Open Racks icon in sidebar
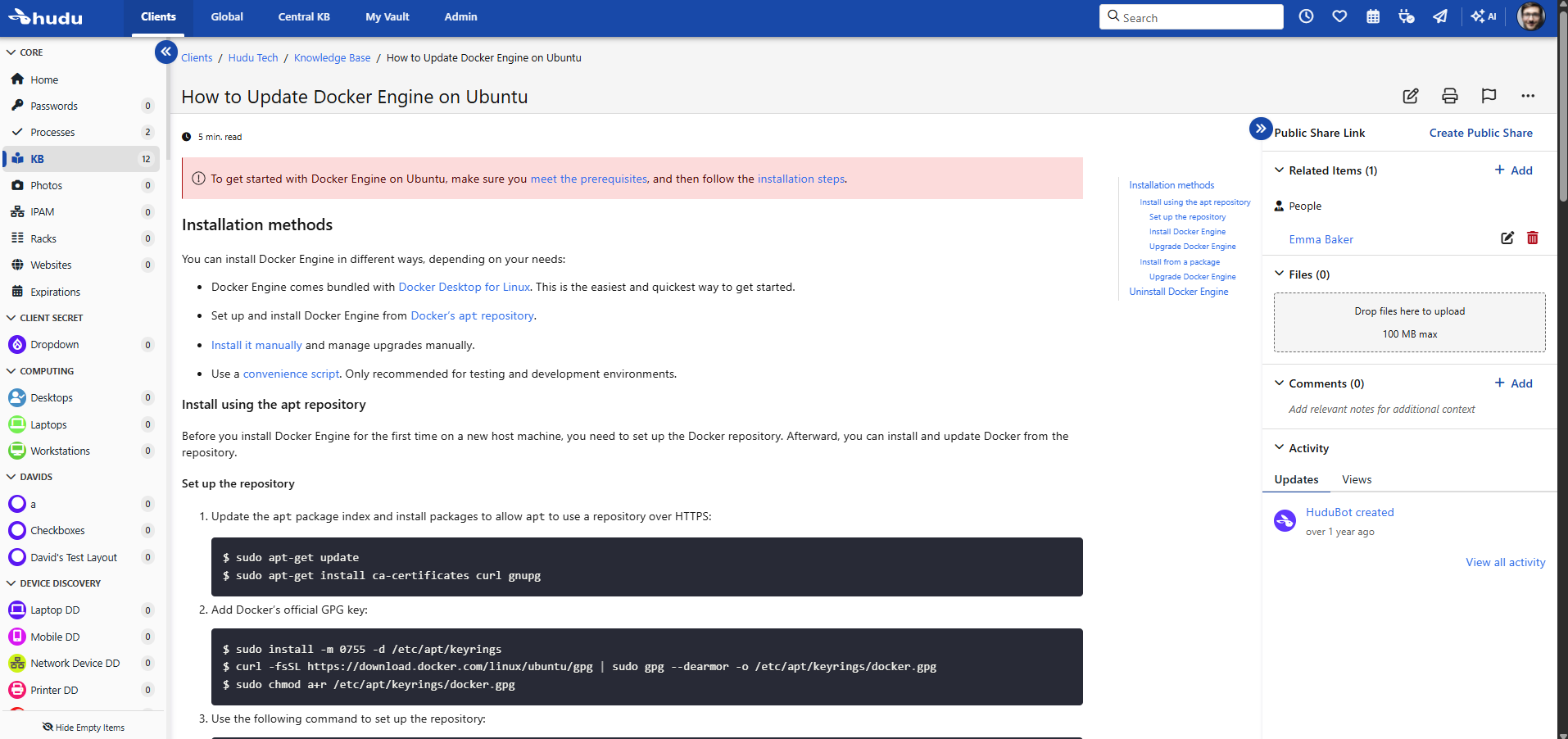 click(17, 238)
